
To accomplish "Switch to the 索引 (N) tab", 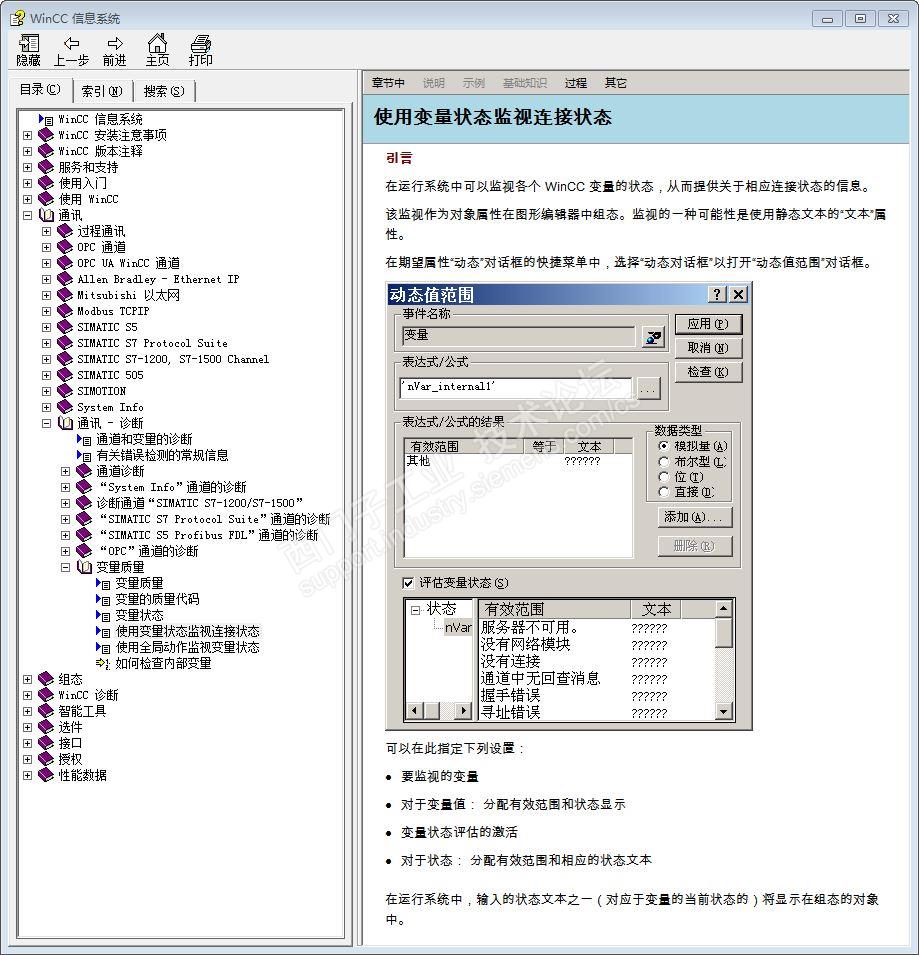I will [102, 91].
